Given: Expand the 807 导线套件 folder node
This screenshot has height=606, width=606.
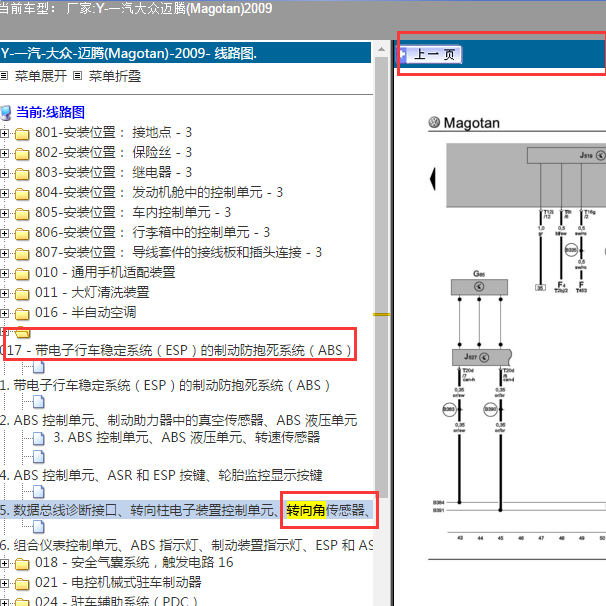Looking at the screenshot, I should 4,254.
